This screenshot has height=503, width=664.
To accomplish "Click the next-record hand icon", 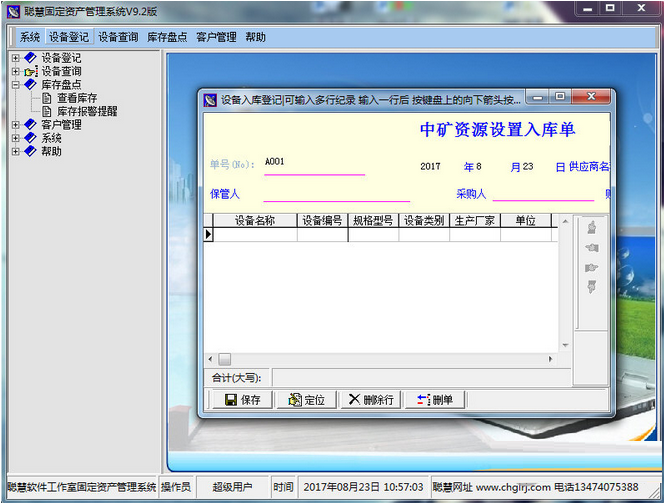I will click(x=592, y=268).
